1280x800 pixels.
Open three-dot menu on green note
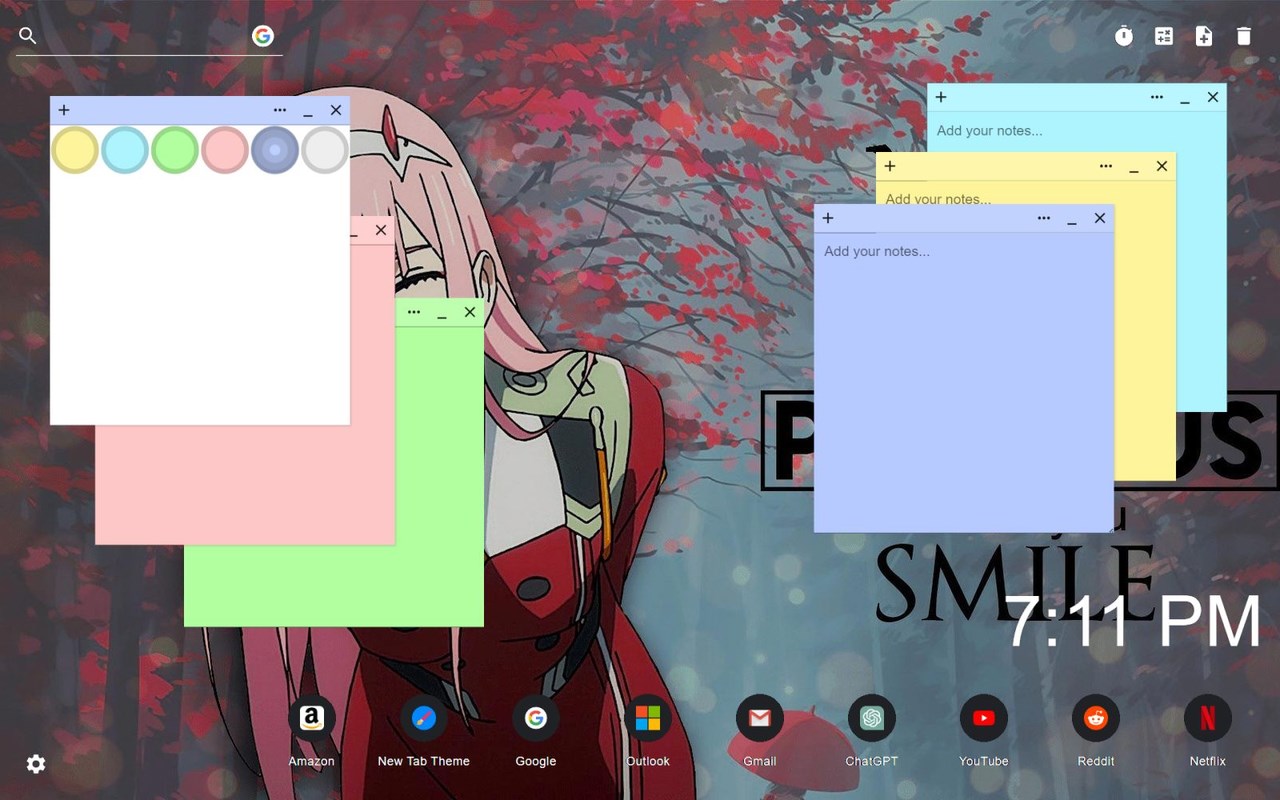(414, 312)
